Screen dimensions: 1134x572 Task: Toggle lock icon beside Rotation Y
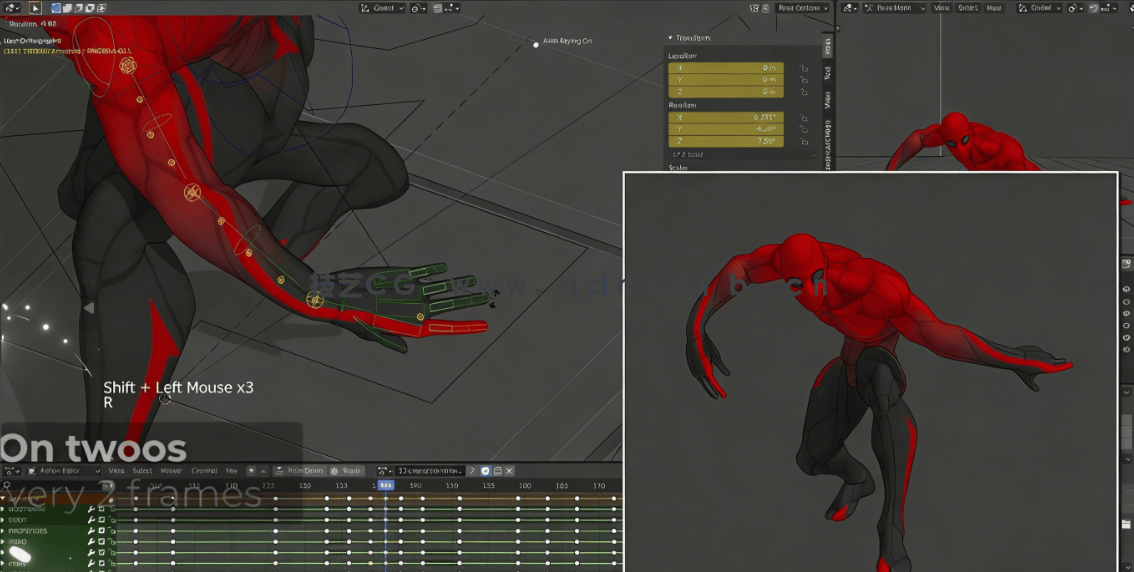803,129
